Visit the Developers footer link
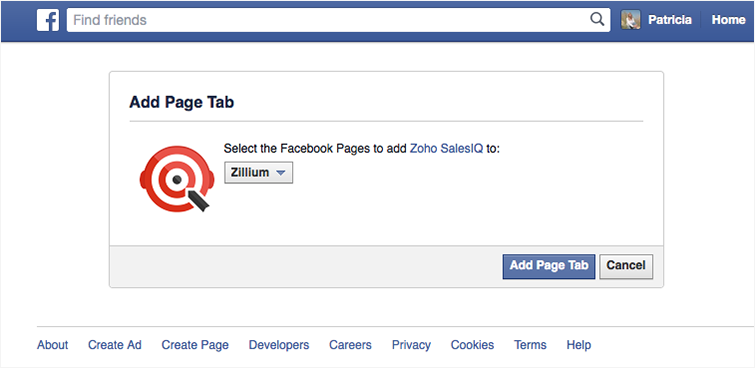The image size is (755, 368). click(x=279, y=345)
